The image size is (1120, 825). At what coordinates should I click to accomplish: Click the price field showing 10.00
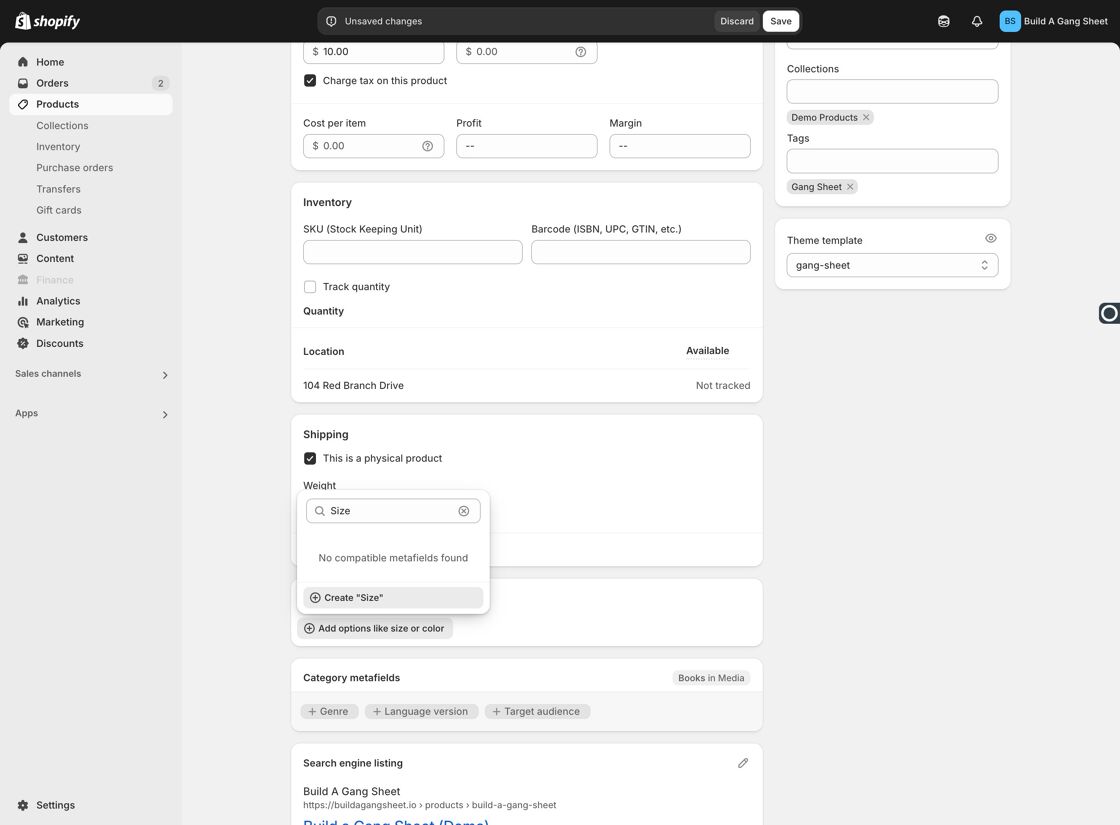click(x=374, y=51)
